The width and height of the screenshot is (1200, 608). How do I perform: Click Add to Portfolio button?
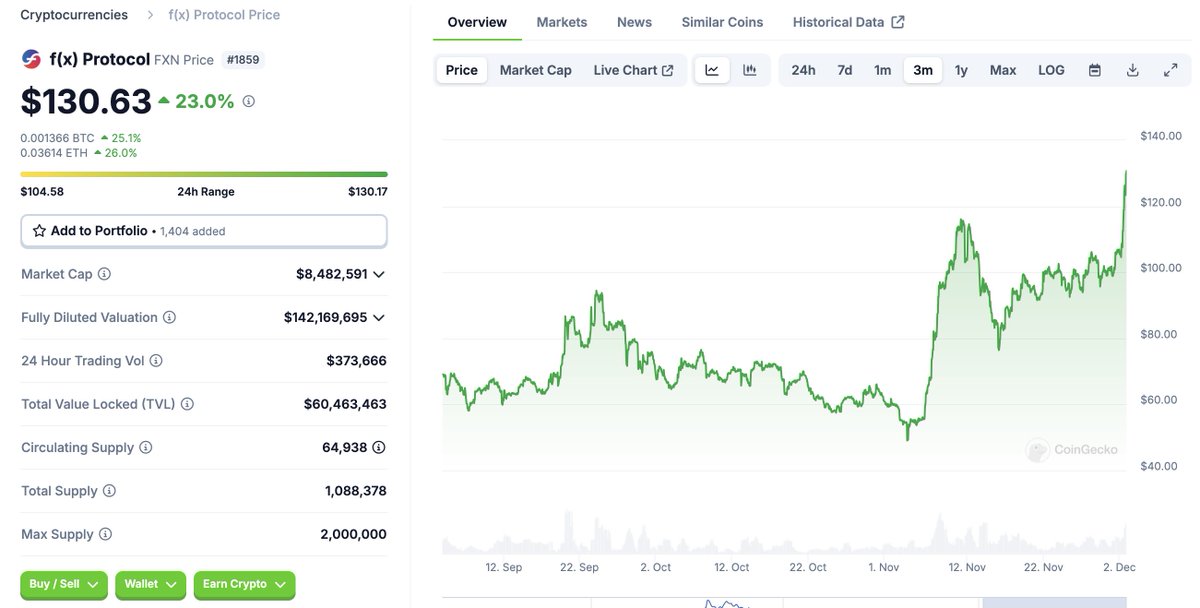[204, 231]
